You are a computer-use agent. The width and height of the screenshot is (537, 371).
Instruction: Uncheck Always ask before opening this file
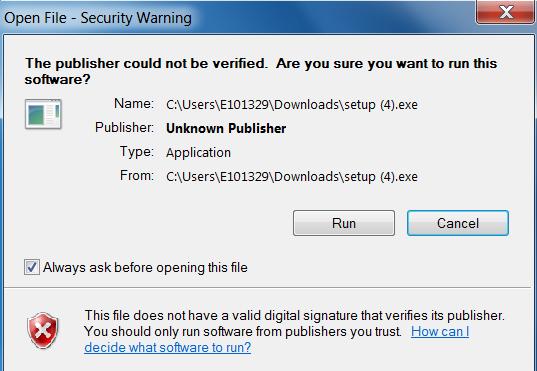coord(32,267)
